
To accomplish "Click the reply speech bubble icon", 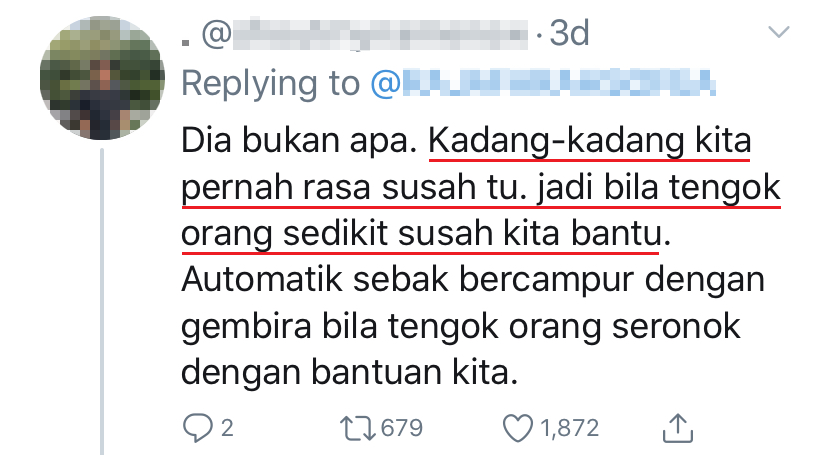I will pyautogui.click(x=198, y=428).
